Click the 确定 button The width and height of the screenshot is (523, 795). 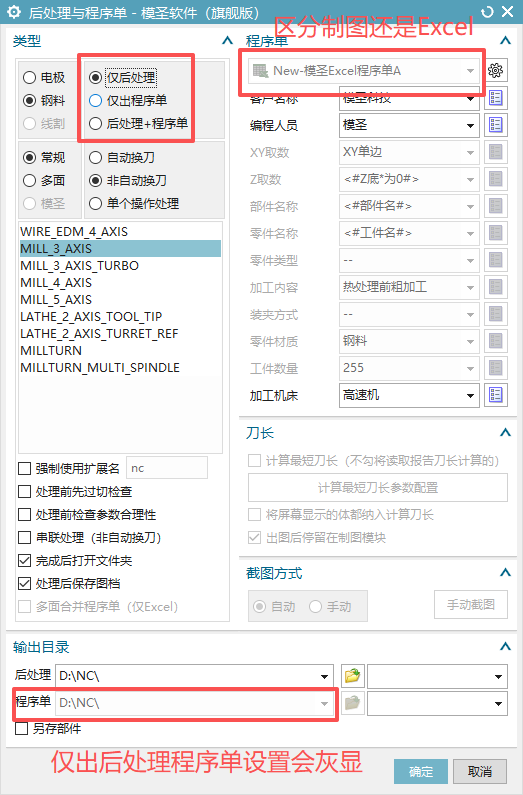click(x=421, y=772)
